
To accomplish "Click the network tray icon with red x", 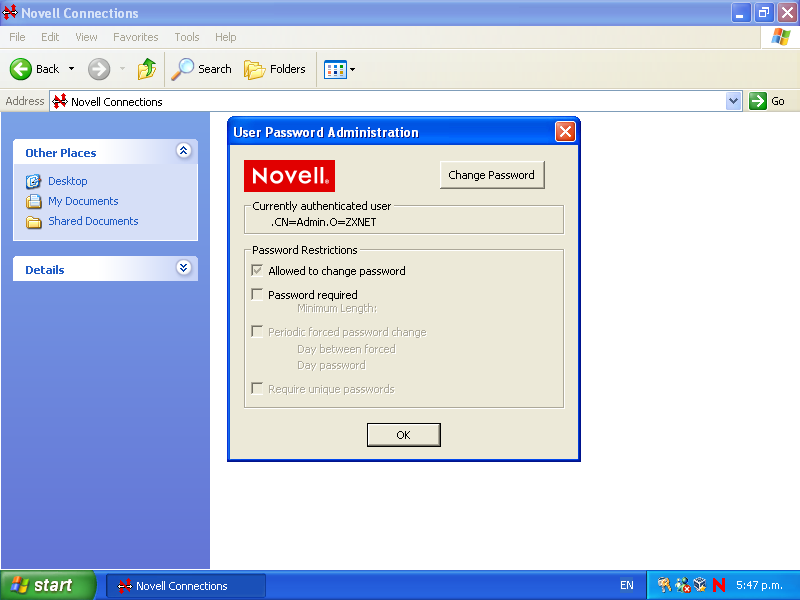I will pyautogui.click(x=683, y=585).
